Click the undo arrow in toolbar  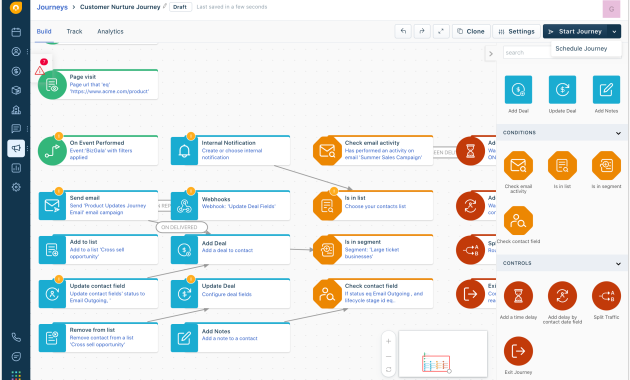click(x=403, y=31)
